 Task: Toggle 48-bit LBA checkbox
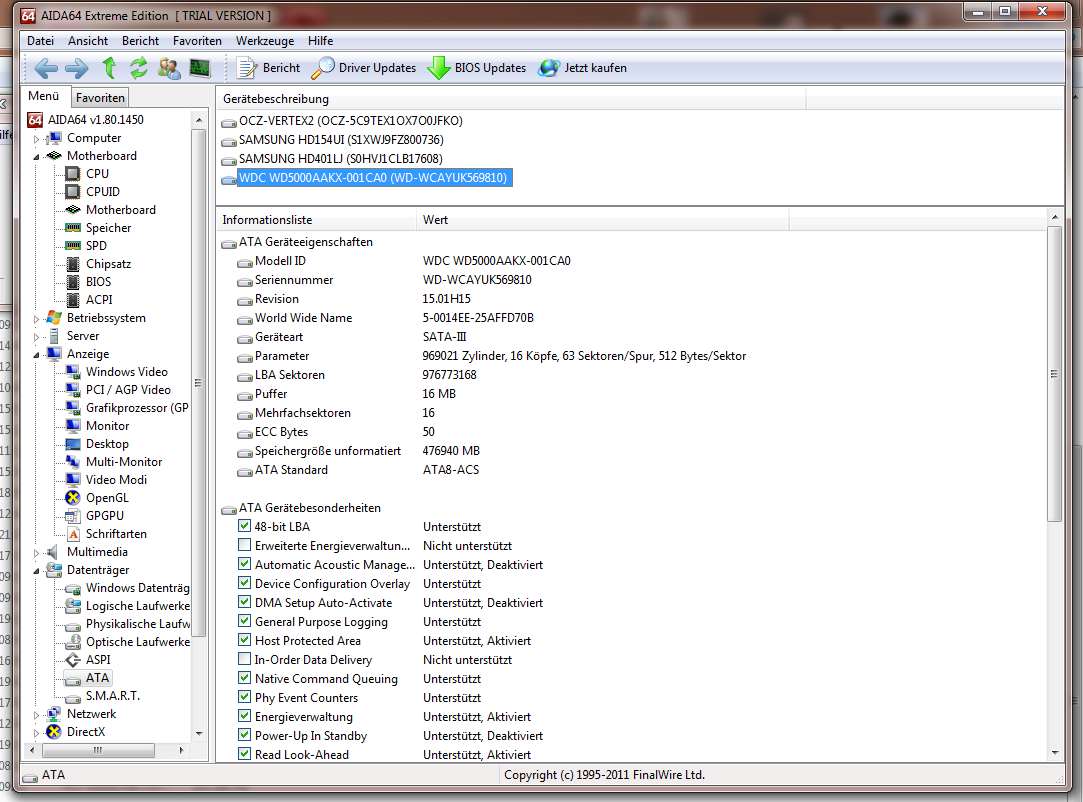point(244,526)
